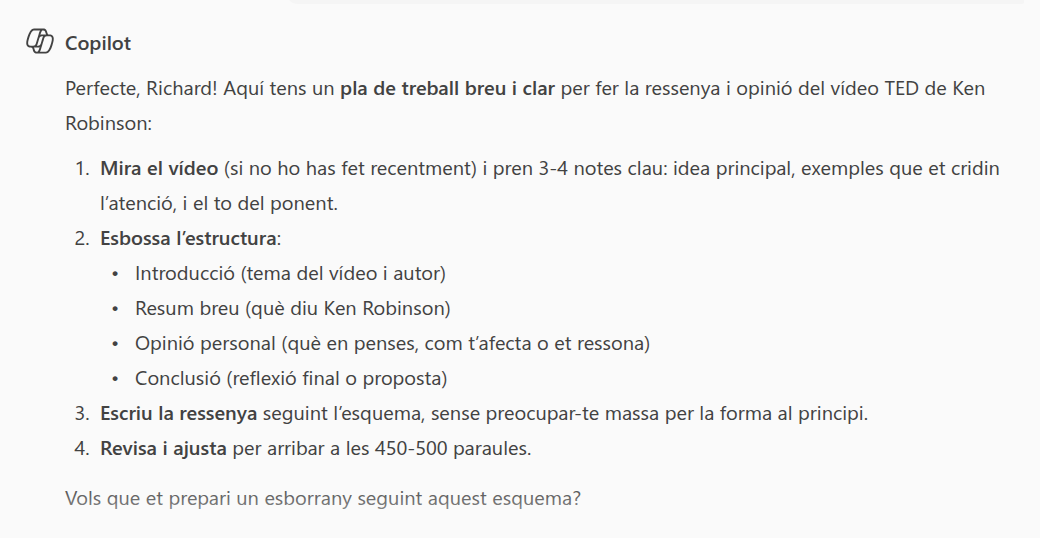Click the 'Introducció (tema del vídeo i autor)' bullet

coord(291,273)
